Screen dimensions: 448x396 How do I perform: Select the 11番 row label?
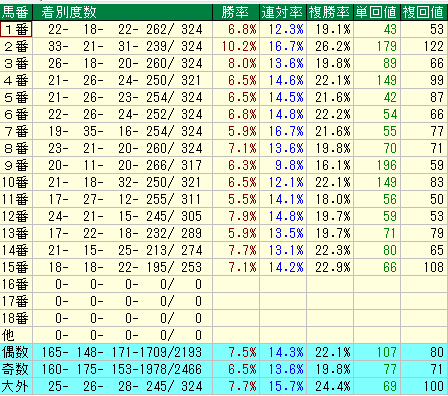click(x=16, y=199)
